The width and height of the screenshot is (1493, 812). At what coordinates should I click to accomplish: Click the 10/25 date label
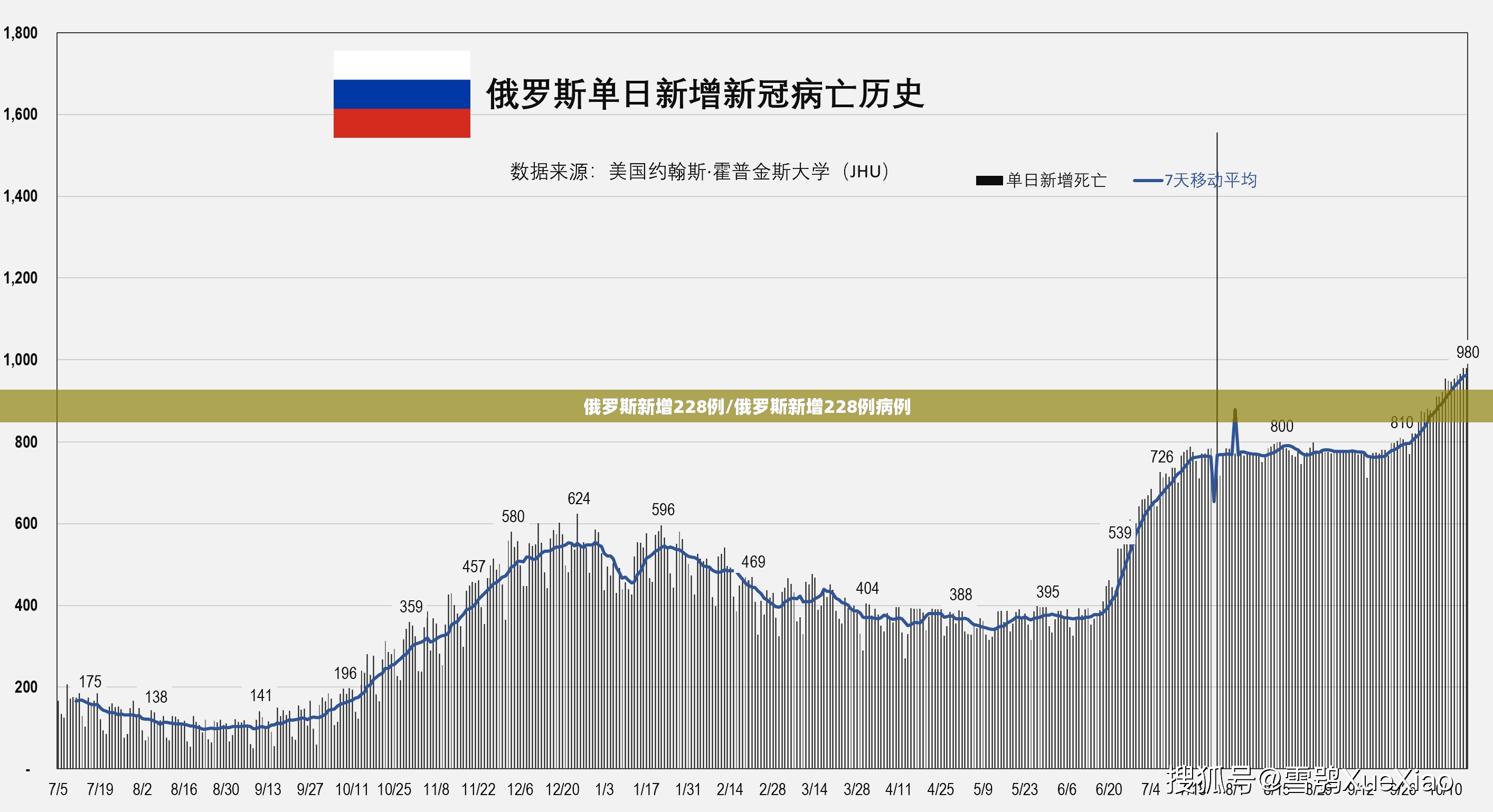(x=394, y=789)
